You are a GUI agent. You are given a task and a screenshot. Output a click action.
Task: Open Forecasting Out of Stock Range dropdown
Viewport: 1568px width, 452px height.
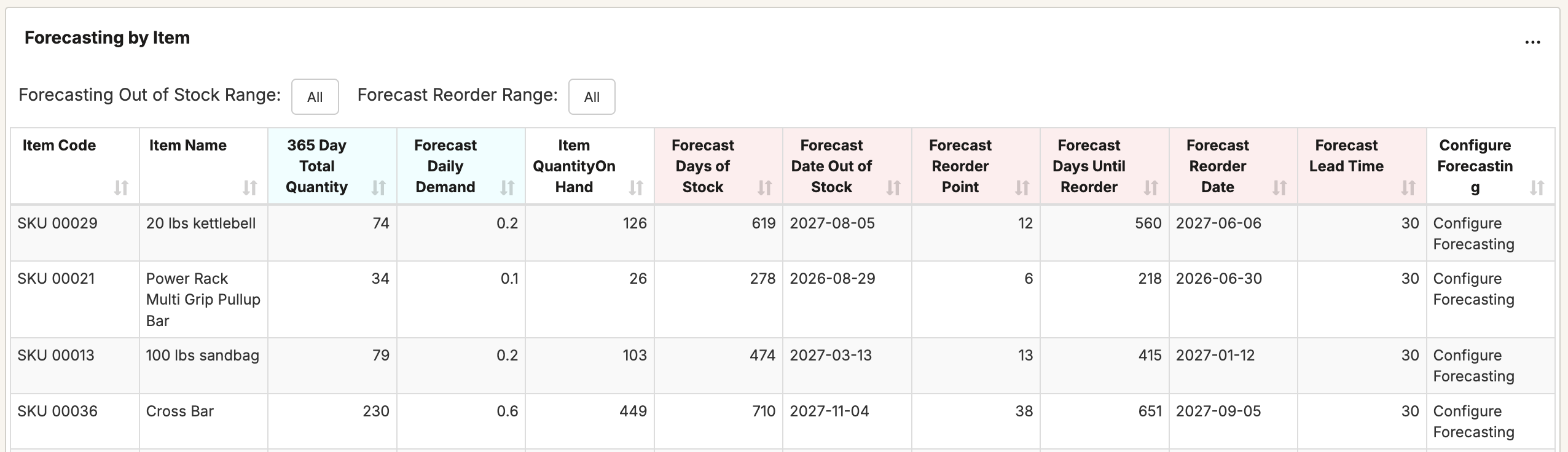315,97
